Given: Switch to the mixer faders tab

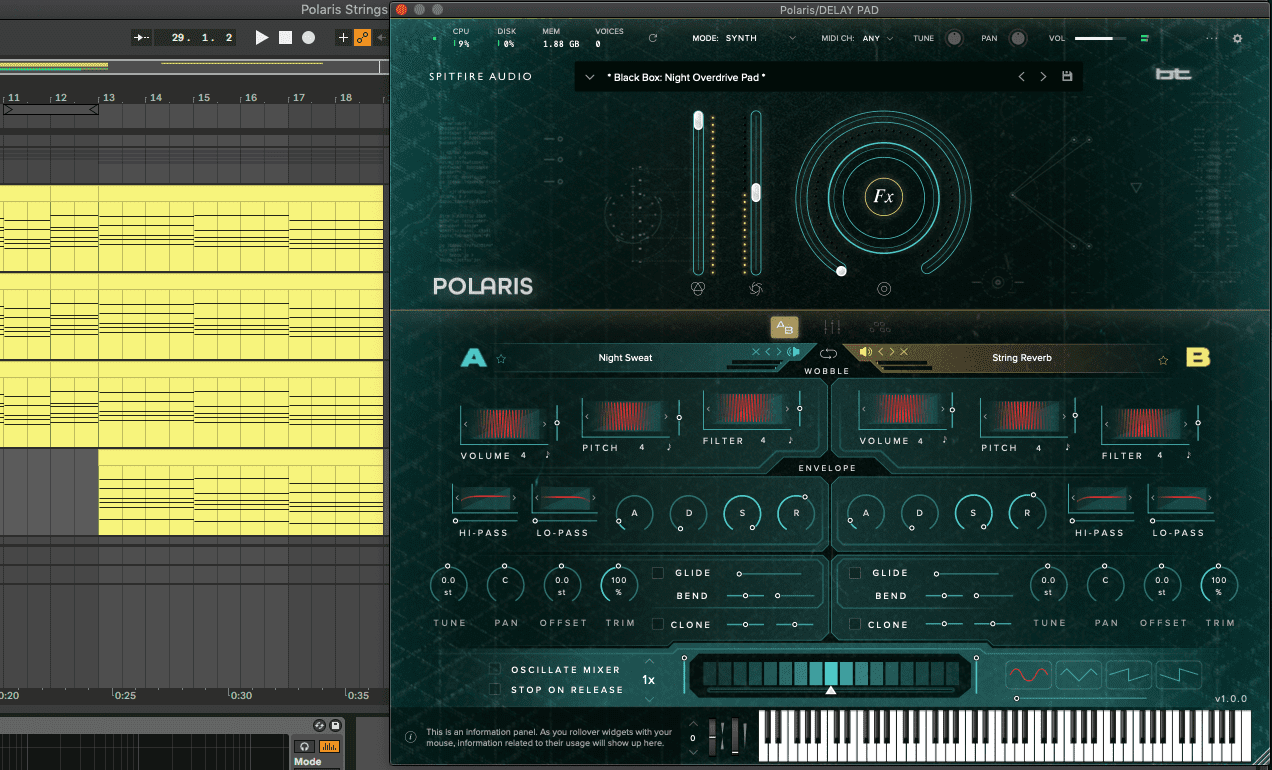Looking at the screenshot, I should [x=831, y=327].
